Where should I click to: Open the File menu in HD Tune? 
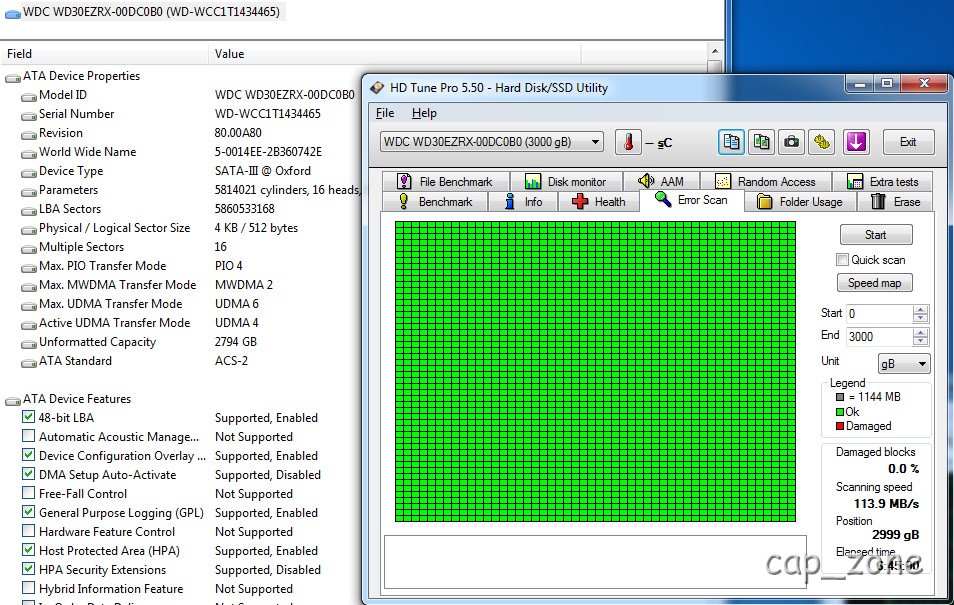point(385,113)
